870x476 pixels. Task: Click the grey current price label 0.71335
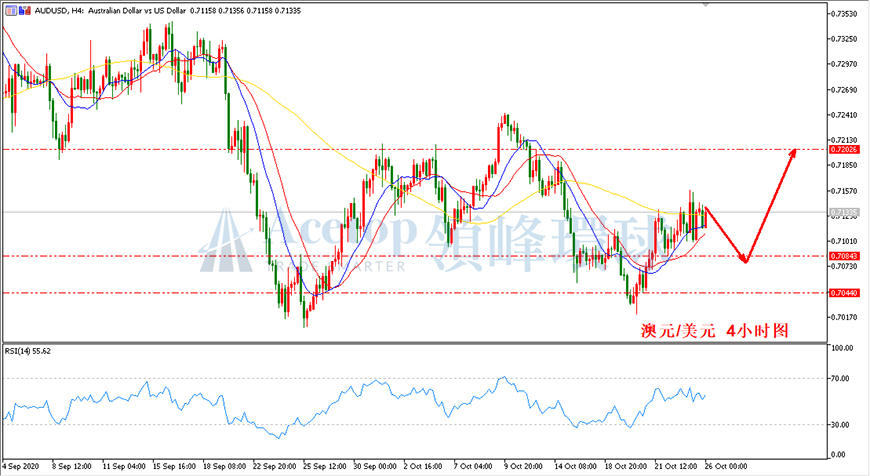844,212
